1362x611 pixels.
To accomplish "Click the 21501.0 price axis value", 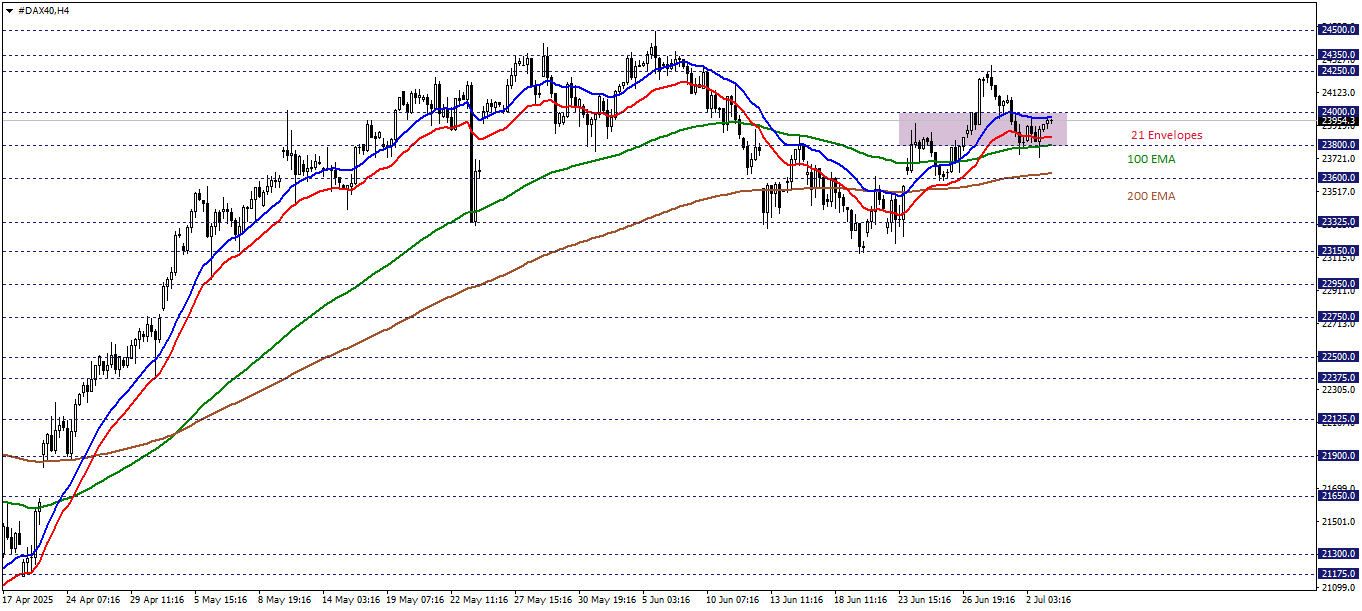I will coord(1338,522).
